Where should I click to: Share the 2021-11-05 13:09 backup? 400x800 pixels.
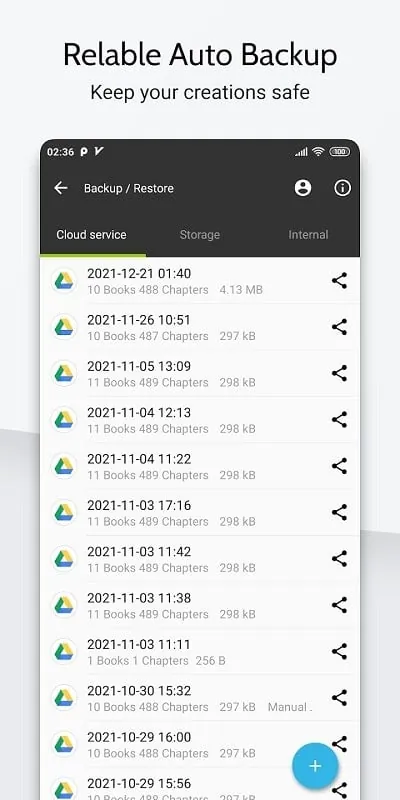[x=339, y=373]
